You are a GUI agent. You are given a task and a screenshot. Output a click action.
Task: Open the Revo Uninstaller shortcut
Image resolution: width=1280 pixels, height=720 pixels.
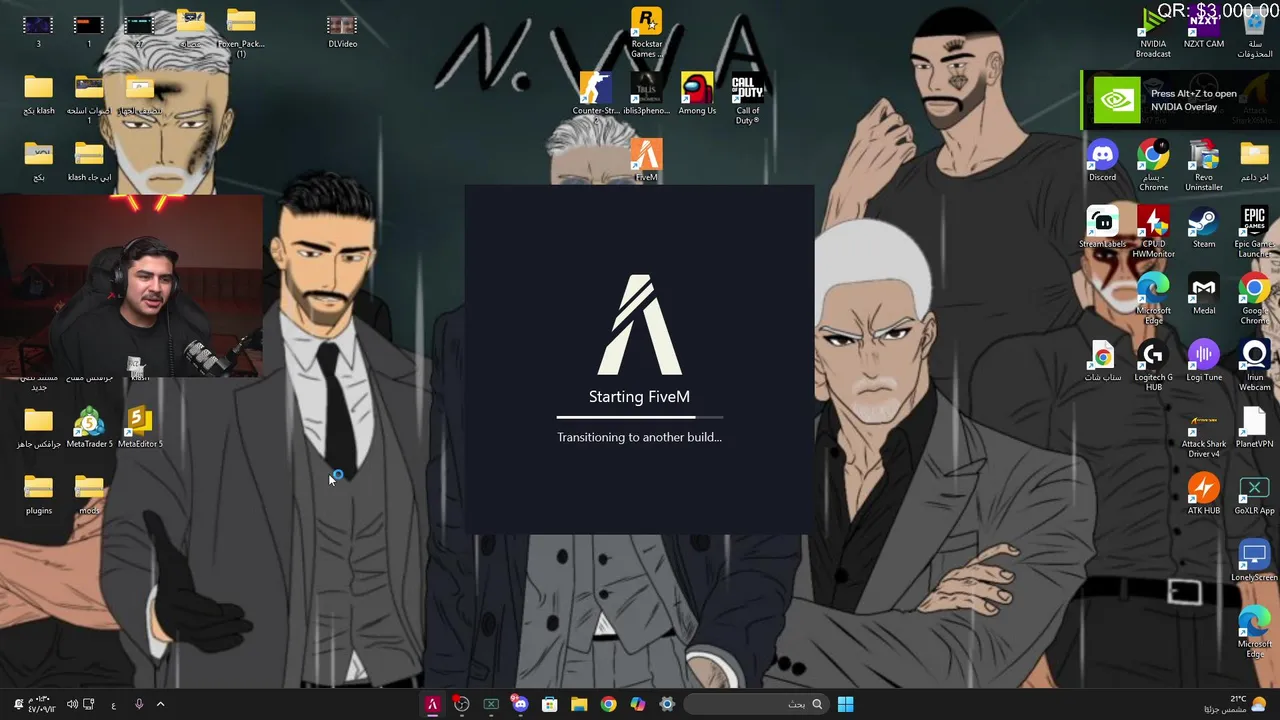(1203, 165)
